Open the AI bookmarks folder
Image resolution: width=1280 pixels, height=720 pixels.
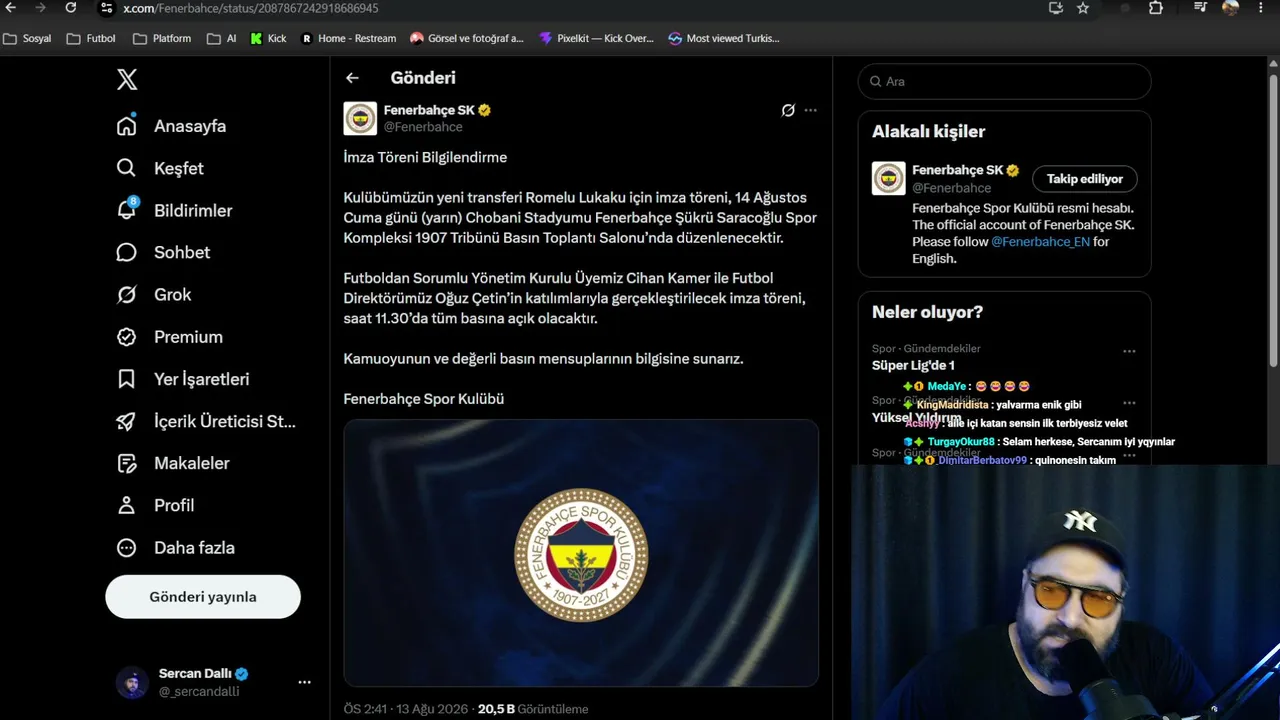[x=222, y=38]
